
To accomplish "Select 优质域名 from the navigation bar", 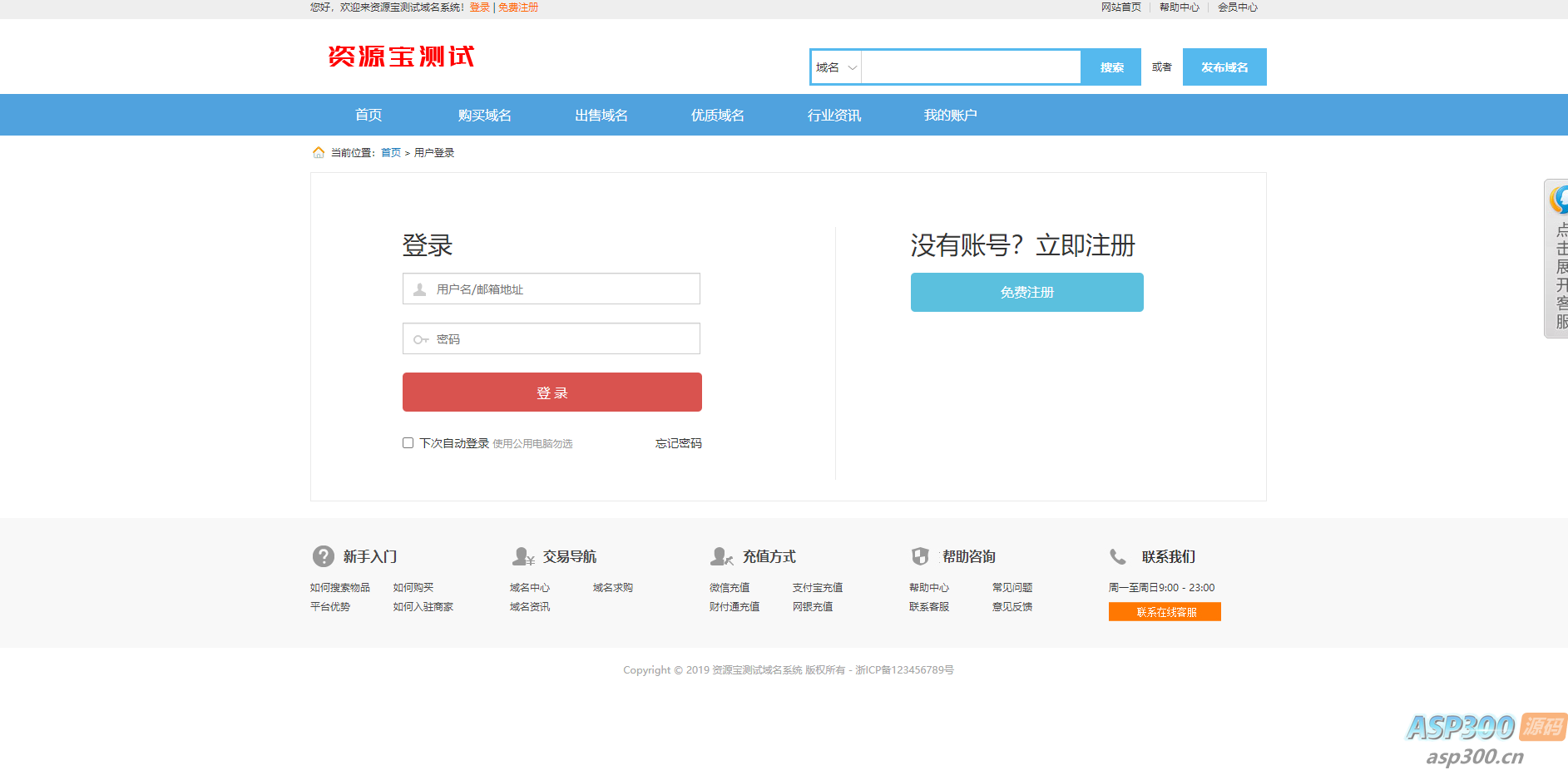I will pos(717,115).
